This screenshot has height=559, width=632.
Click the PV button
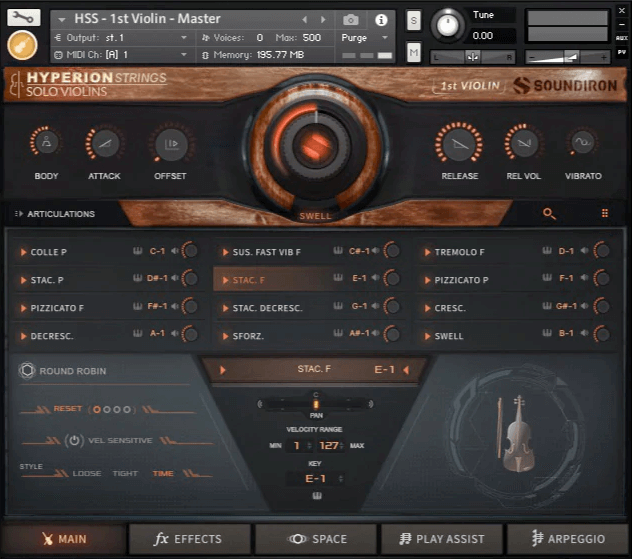621,52
